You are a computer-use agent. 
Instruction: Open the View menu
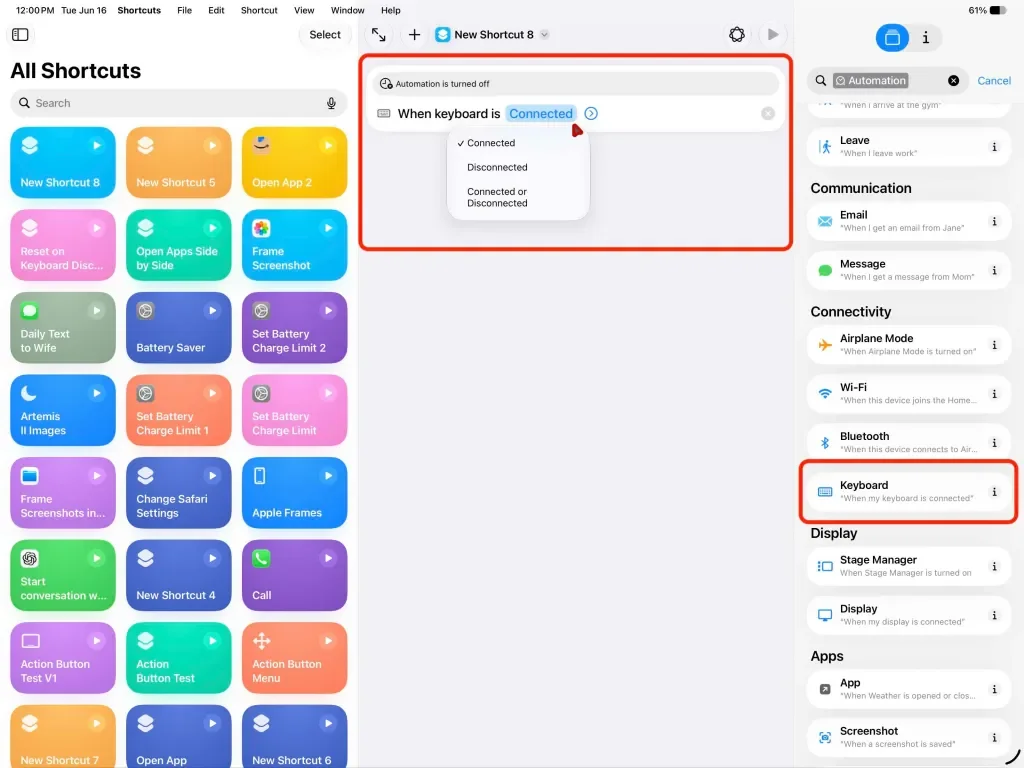tap(304, 10)
